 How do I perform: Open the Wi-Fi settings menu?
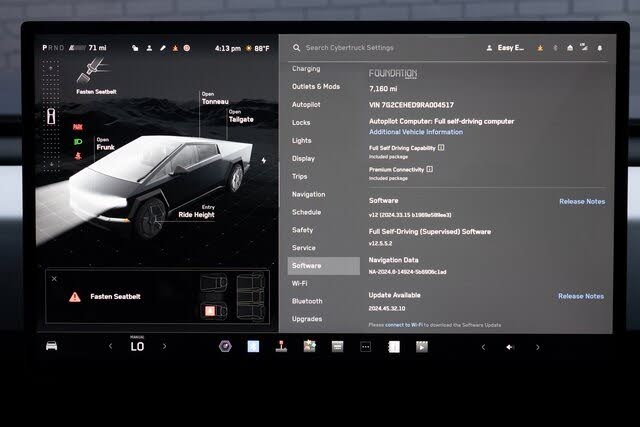(x=300, y=283)
